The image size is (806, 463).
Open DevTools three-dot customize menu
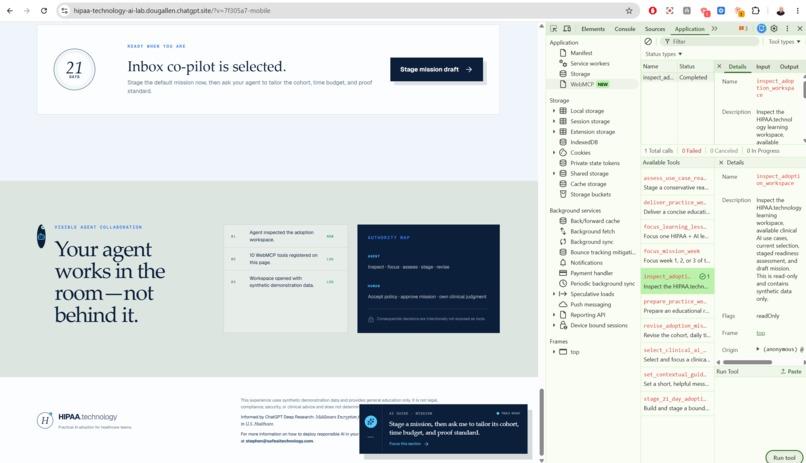click(787, 29)
